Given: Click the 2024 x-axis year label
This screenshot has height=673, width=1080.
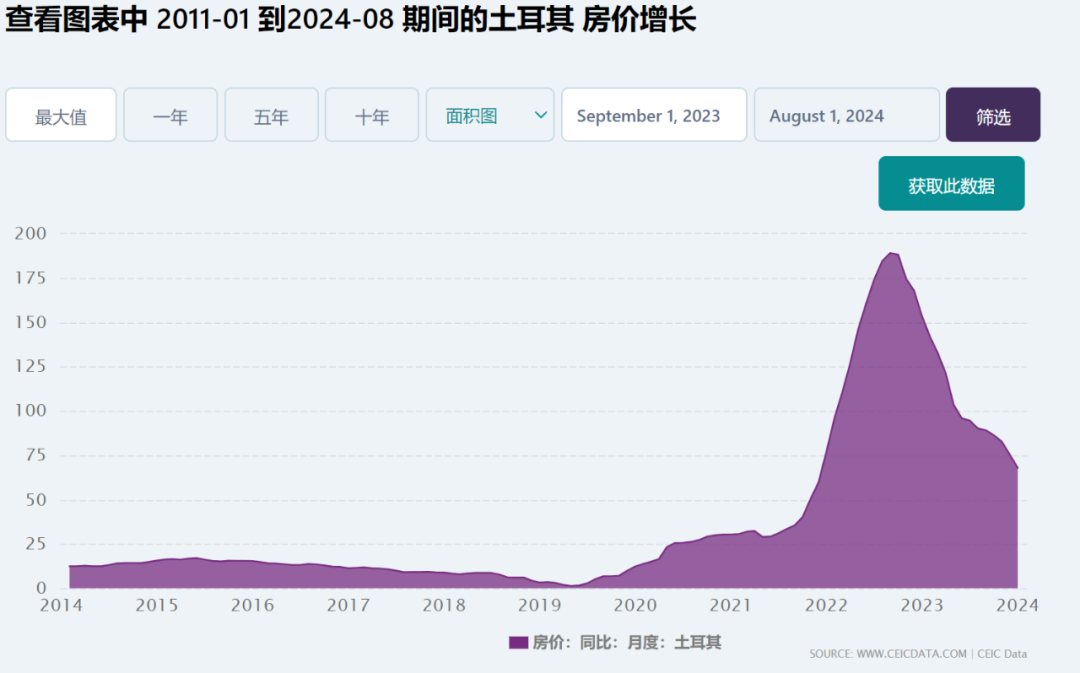Looking at the screenshot, I should [x=1017, y=605].
